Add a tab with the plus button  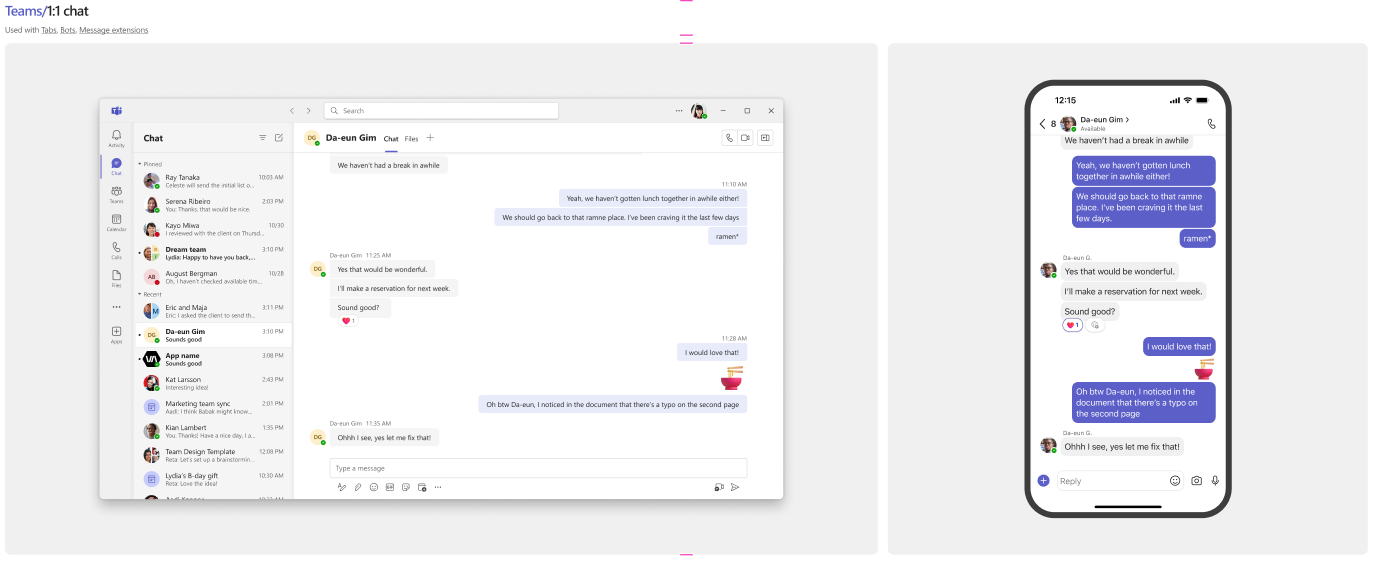click(430, 138)
